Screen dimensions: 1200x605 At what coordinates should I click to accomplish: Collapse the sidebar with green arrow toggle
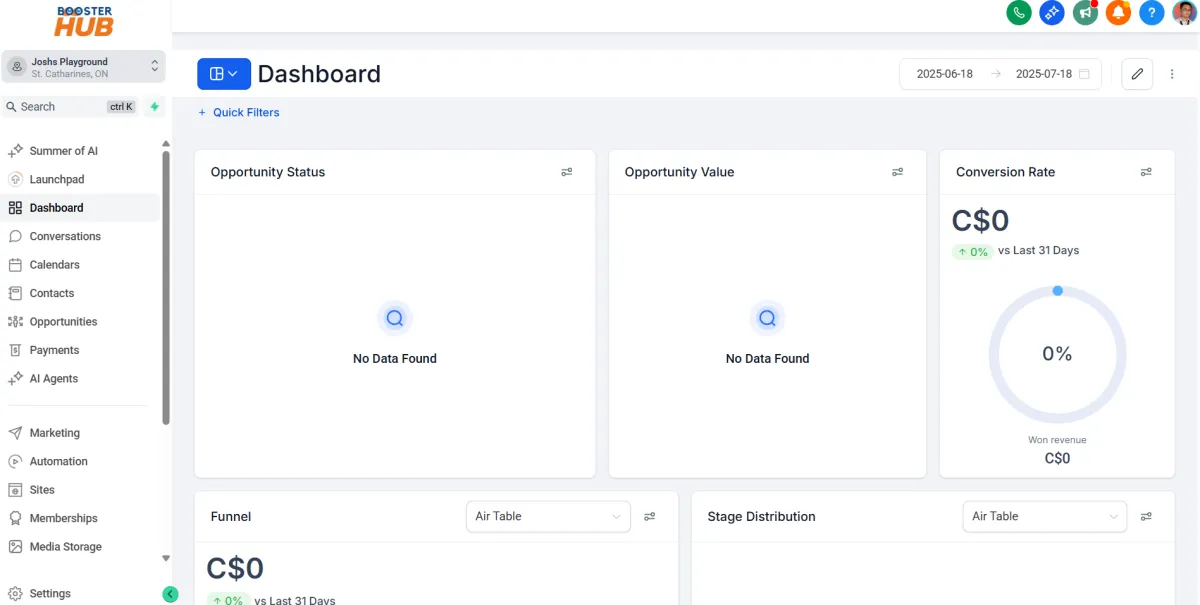point(170,594)
